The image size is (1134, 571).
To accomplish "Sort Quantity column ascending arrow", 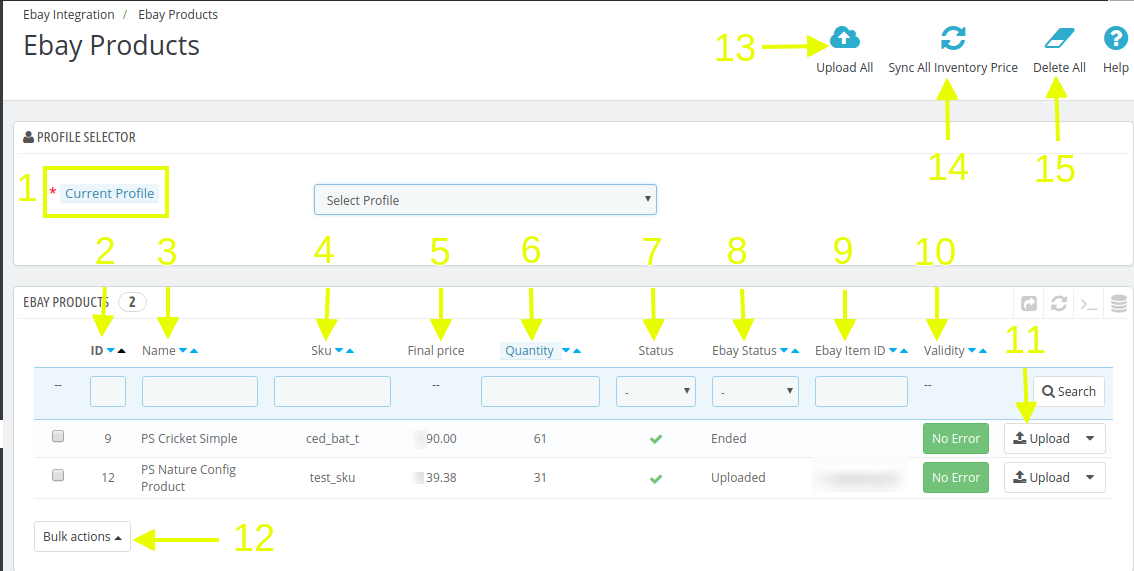I will tap(577, 351).
